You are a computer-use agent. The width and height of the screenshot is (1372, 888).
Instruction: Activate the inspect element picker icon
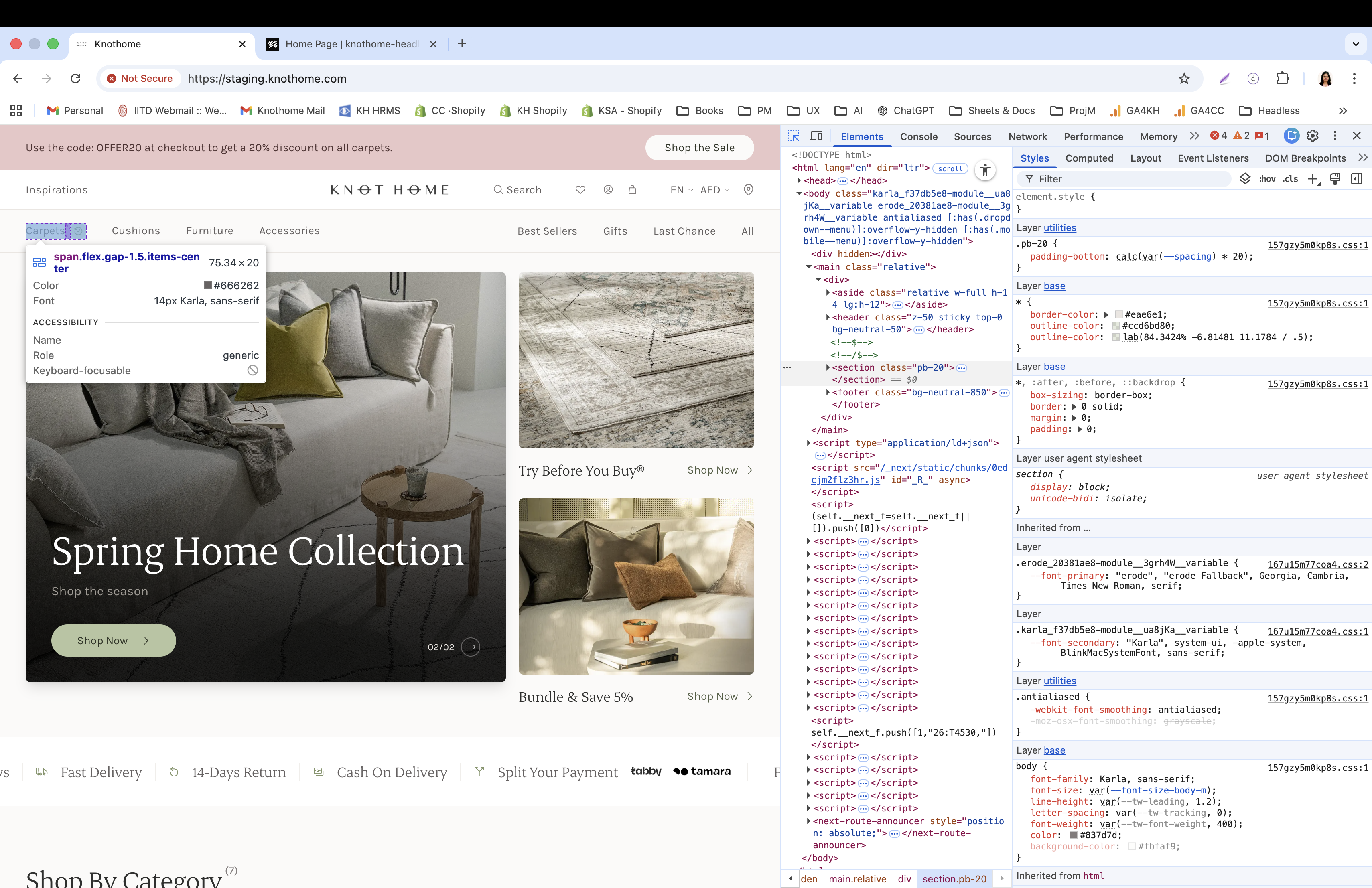click(794, 136)
